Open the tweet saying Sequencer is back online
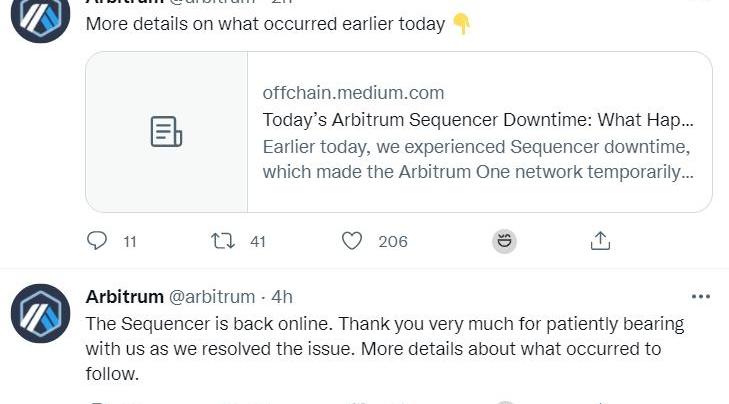Viewport: 729px width, 404px height. (385, 349)
